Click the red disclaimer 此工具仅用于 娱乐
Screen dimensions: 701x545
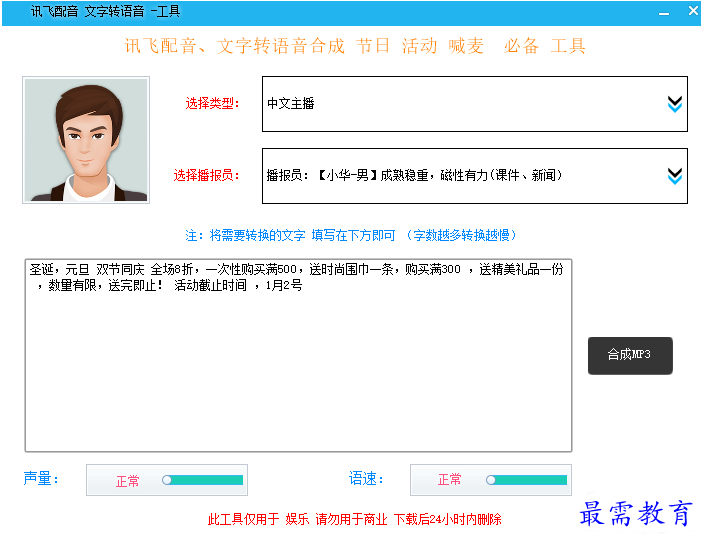click(x=355, y=519)
